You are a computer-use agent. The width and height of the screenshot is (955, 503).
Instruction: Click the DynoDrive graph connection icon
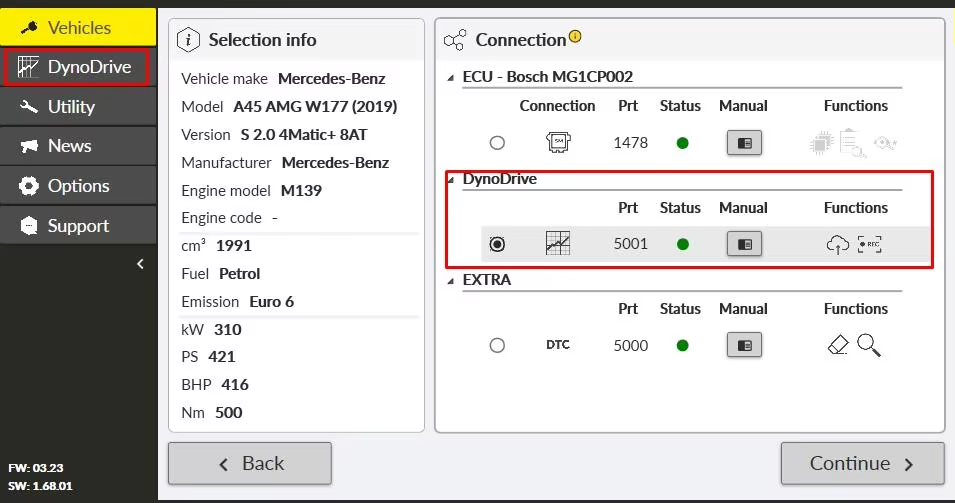[557, 244]
